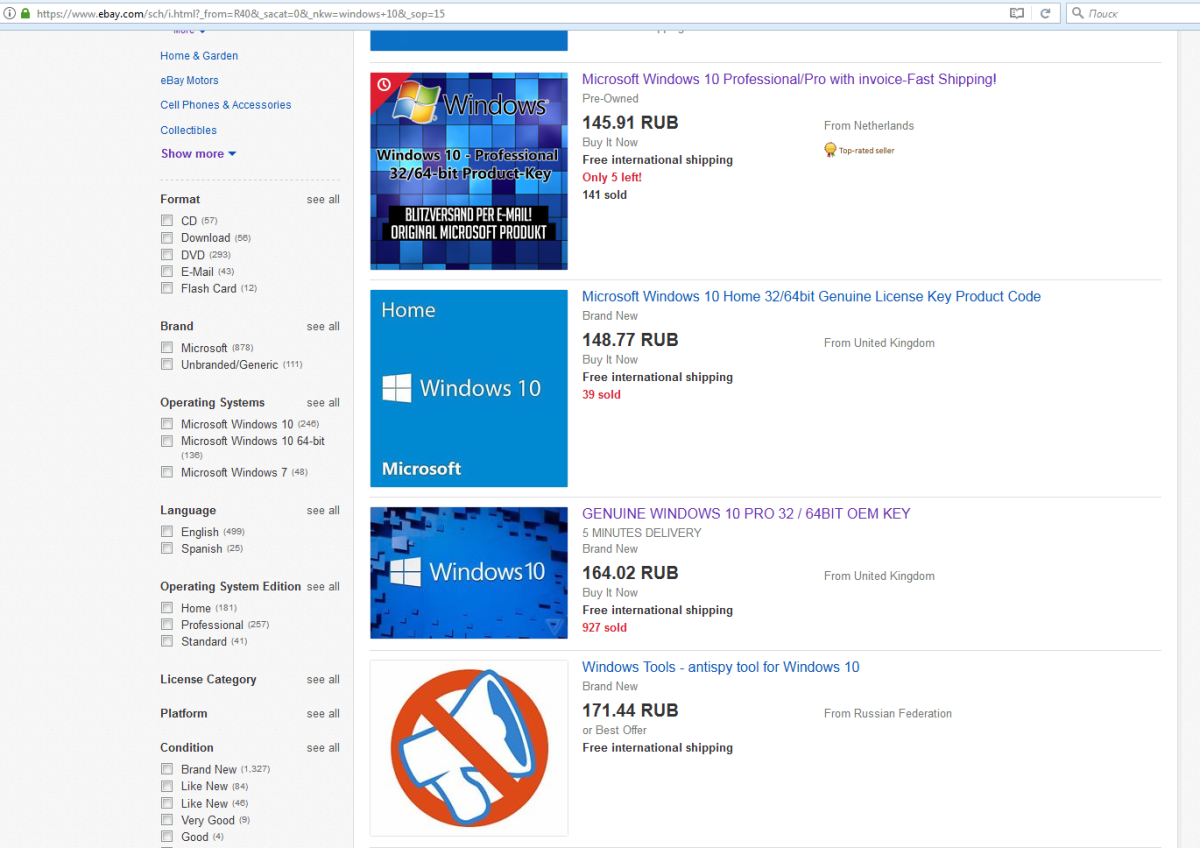The height and width of the screenshot is (848, 1200).
Task: Open Cell Phones & Accessories category
Action: click(226, 105)
